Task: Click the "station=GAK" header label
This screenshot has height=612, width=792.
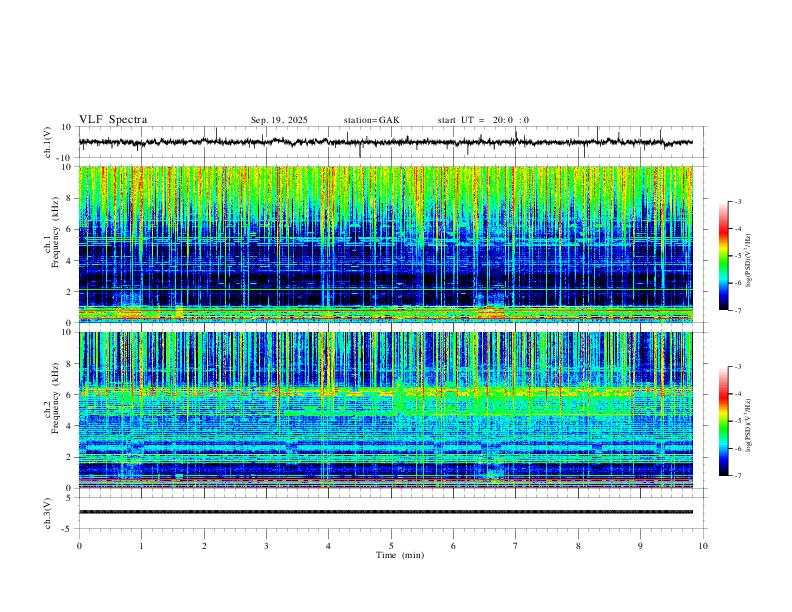Action: pyautogui.click(x=372, y=120)
